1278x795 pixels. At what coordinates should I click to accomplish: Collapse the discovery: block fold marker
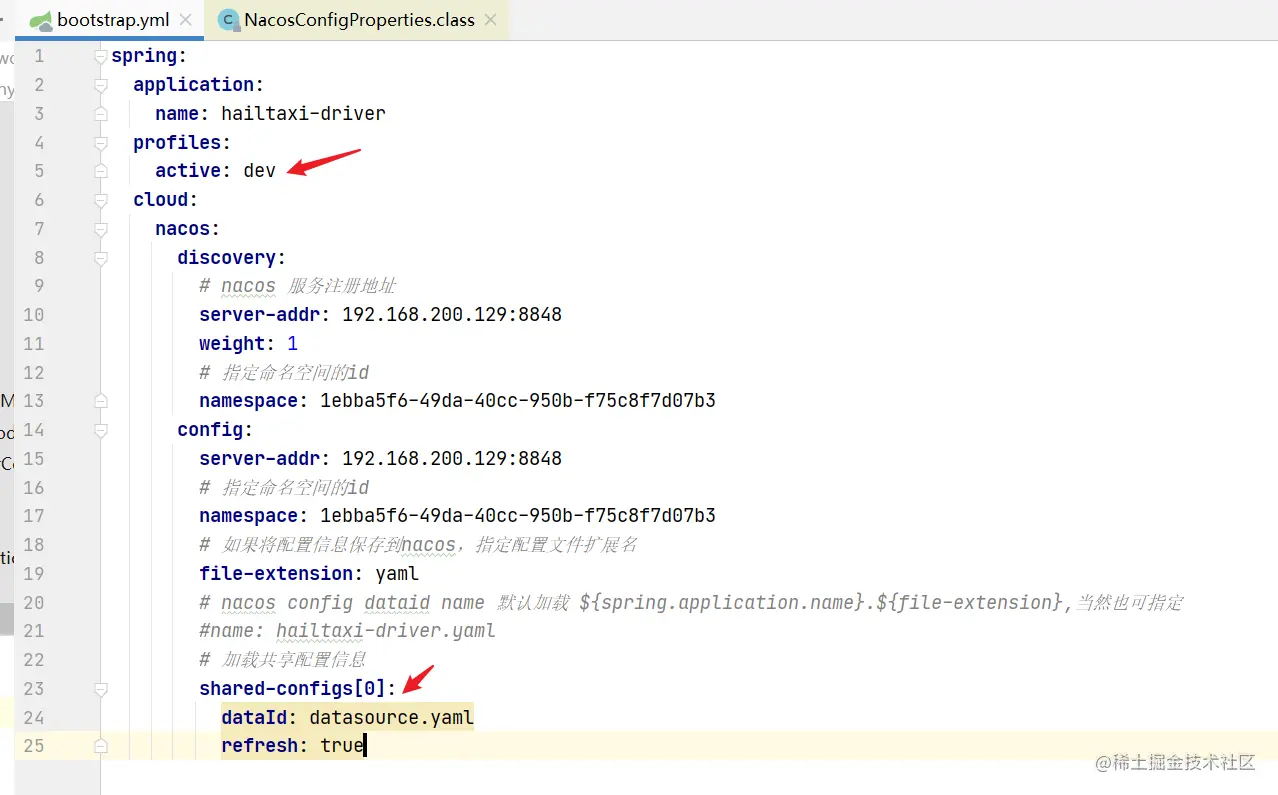coord(100,258)
